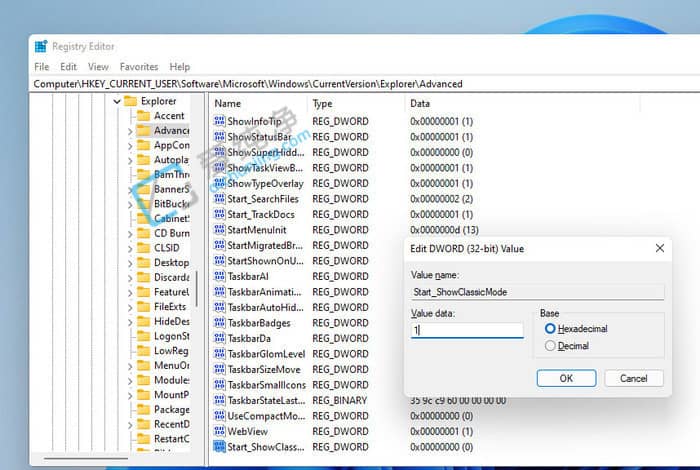Image resolution: width=700 pixels, height=470 pixels.
Task: Click into the Value data field
Action: pos(467,330)
